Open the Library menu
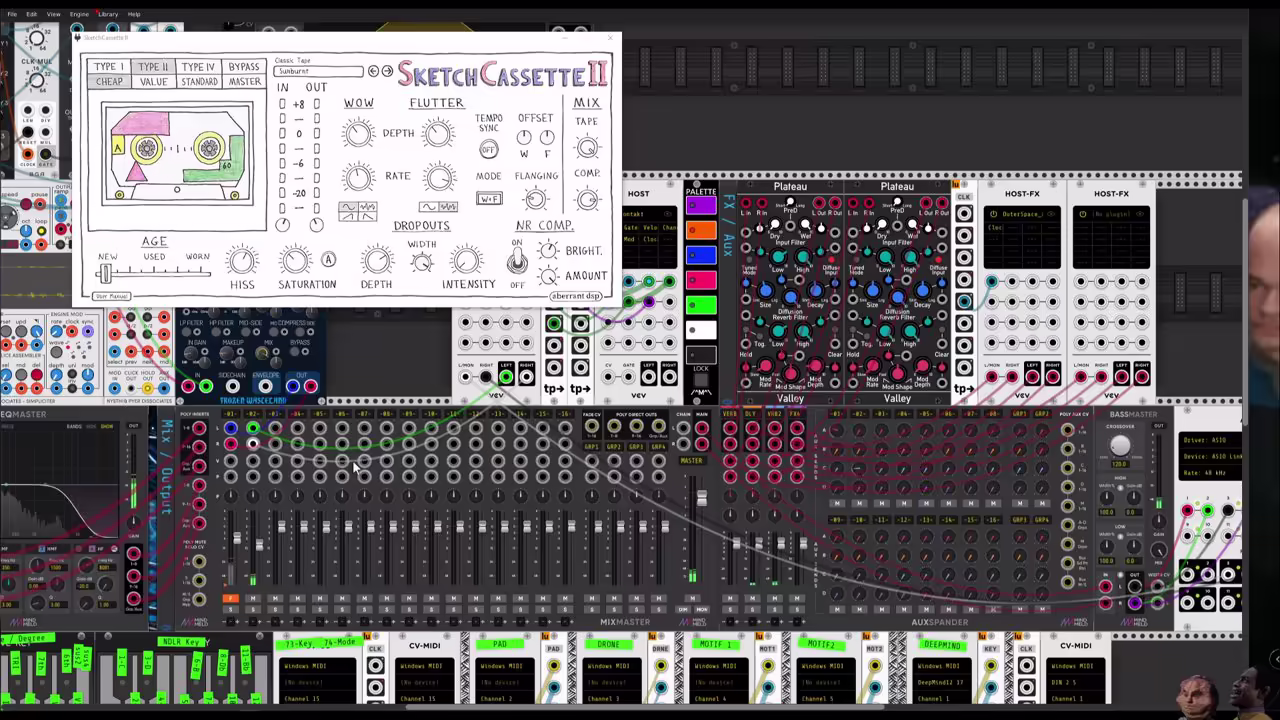The image size is (1280, 720). [108, 14]
